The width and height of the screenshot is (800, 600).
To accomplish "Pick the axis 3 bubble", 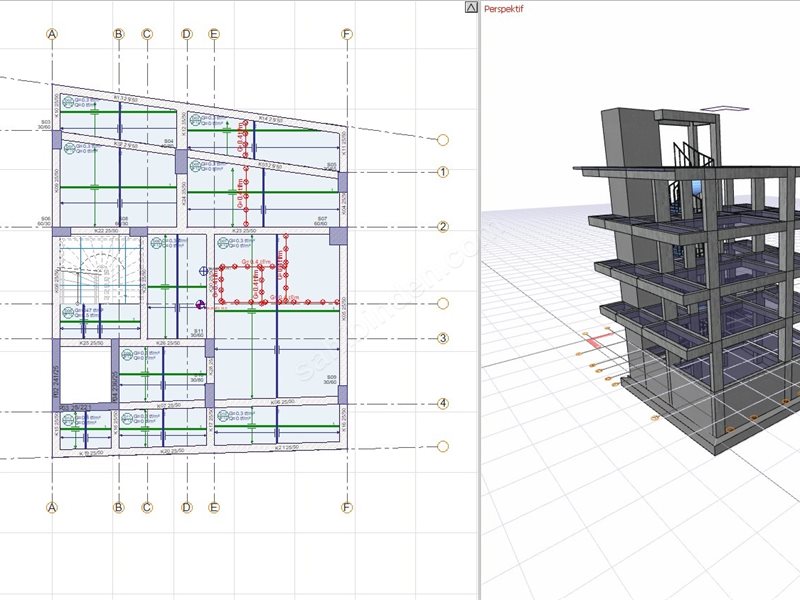I will [443, 338].
